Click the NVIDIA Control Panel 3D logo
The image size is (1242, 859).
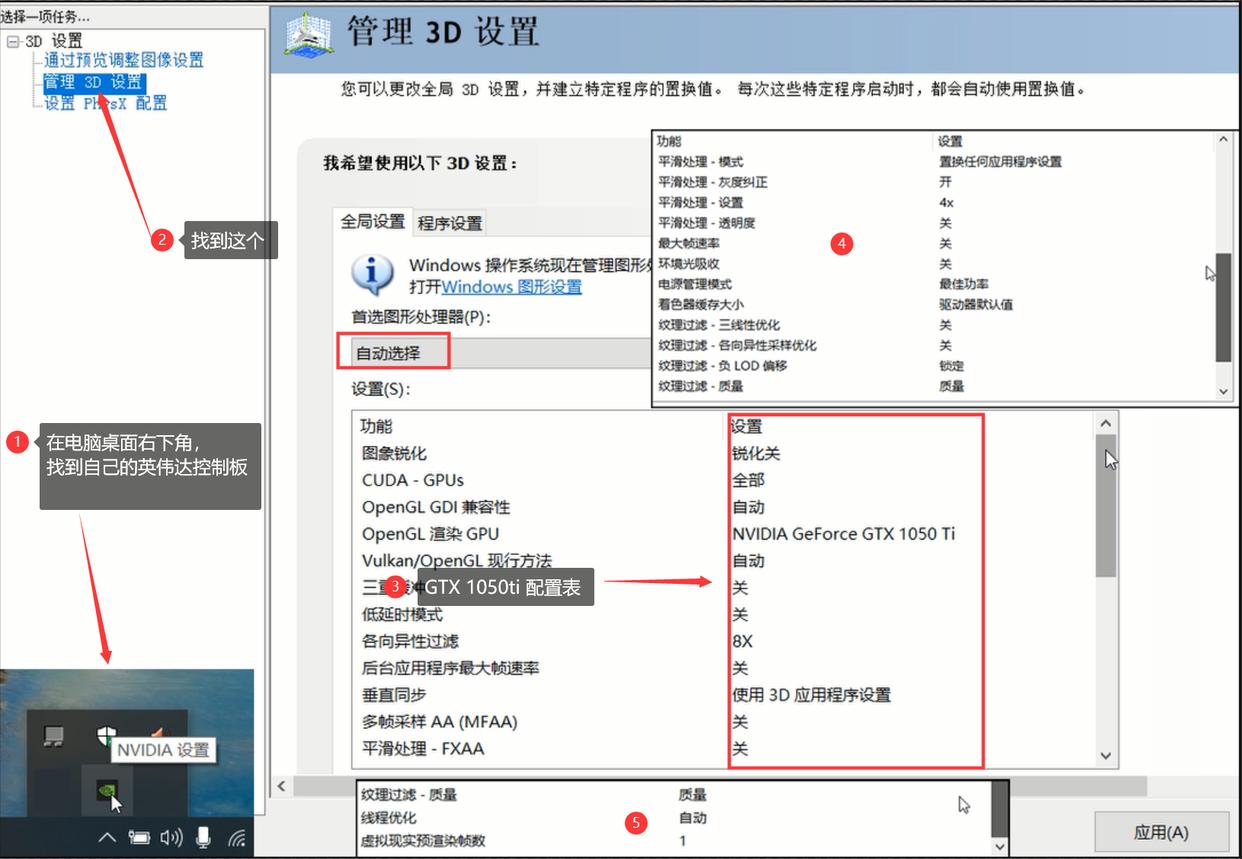coord(305,32)
